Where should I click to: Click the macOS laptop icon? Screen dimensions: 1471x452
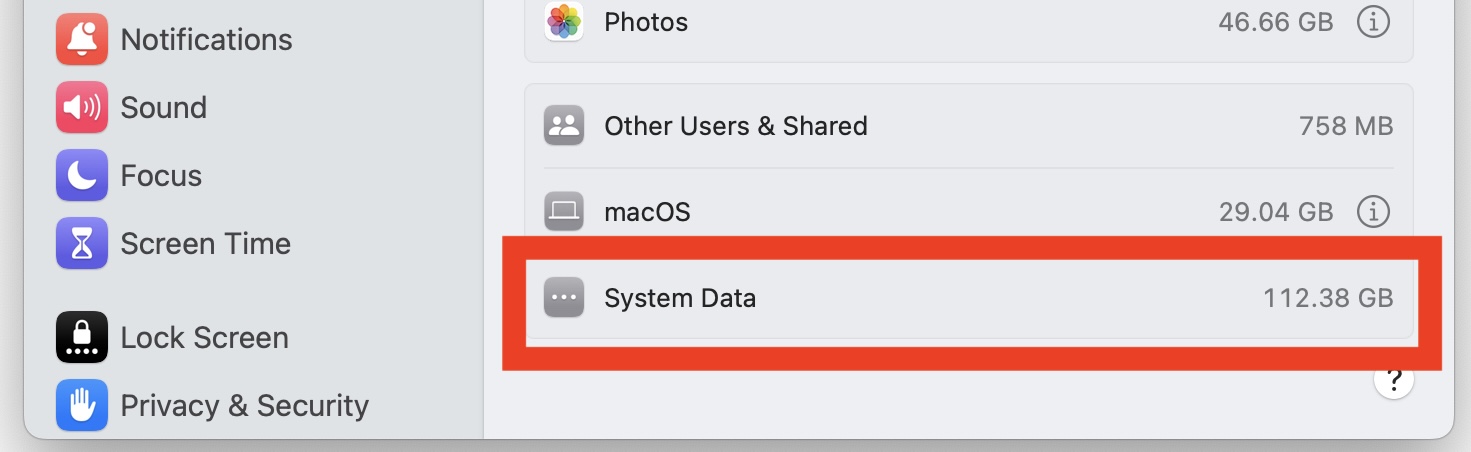tap(564, 212)
